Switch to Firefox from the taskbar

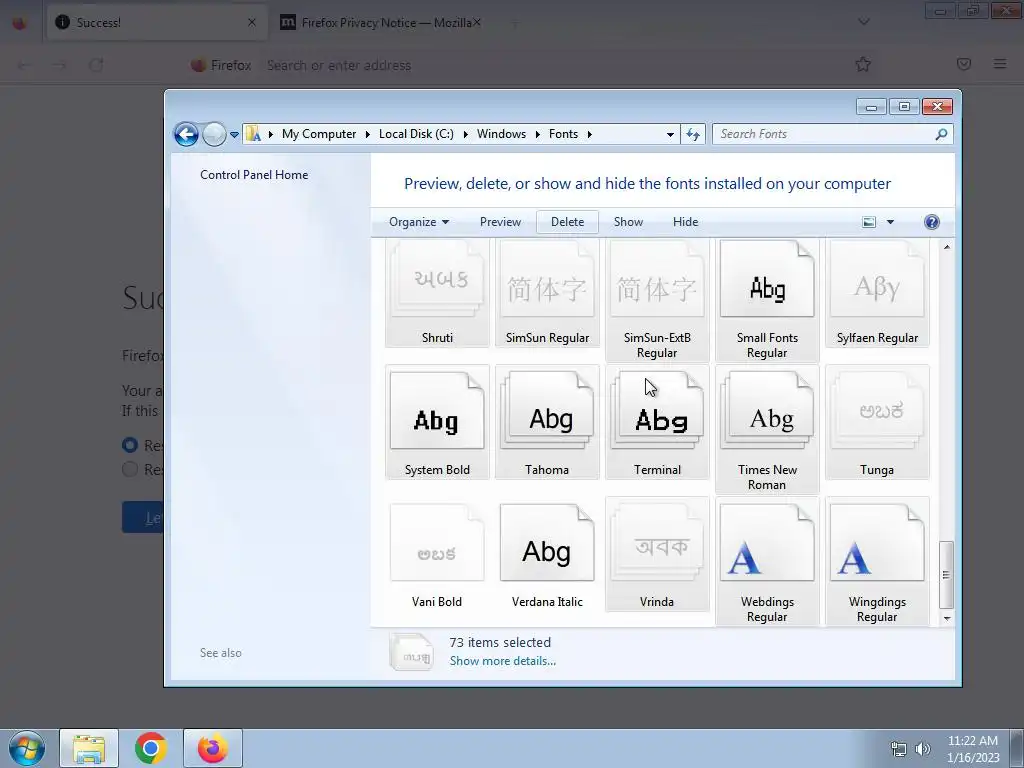click(x=213, y=748)
